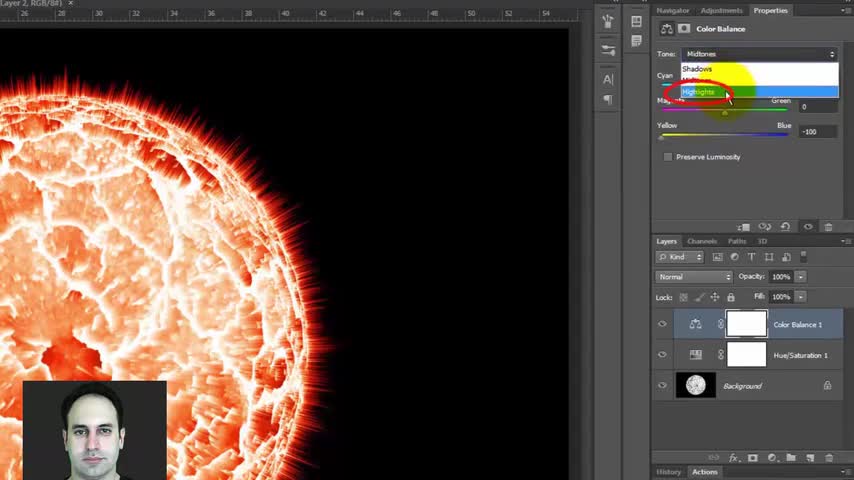Open the Character panel icon
The height and width of the screenshot is (480, 854).
(608, 80)
